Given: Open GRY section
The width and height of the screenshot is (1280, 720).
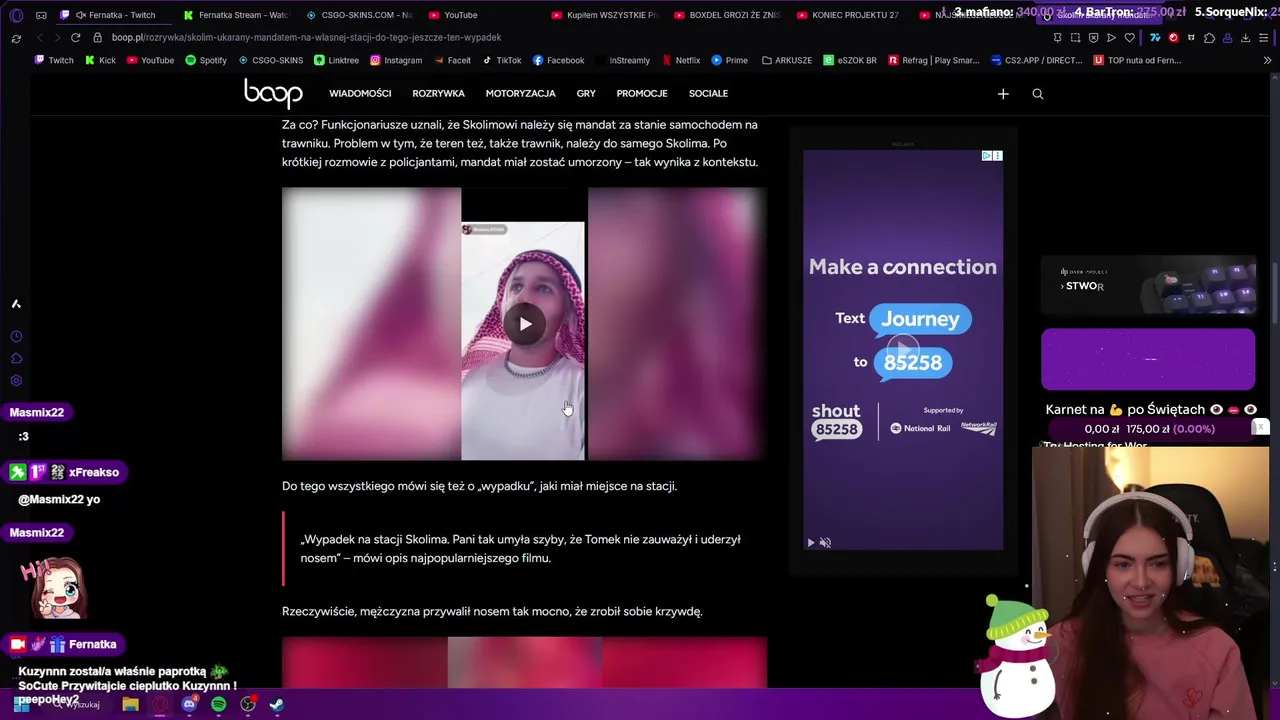Looking at the screenshot, I should pos(586,94).
